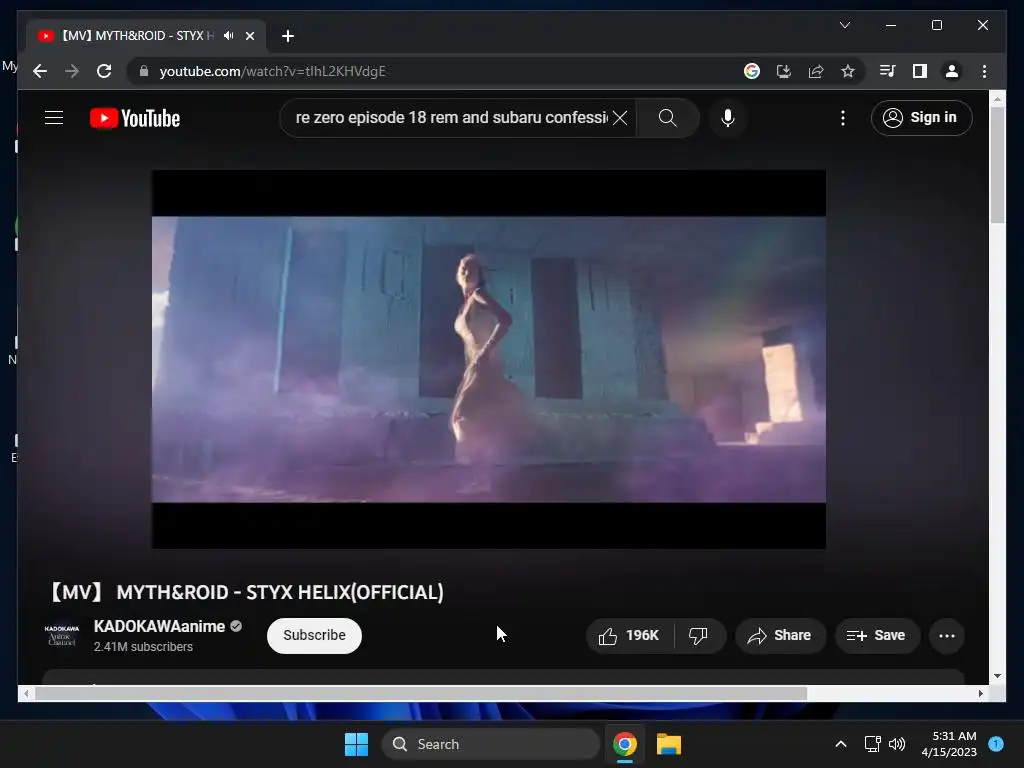Screen dimensions: 1024x768
Task: Click the 2.41M subscribers text
Action: click(x=143, y=647)
